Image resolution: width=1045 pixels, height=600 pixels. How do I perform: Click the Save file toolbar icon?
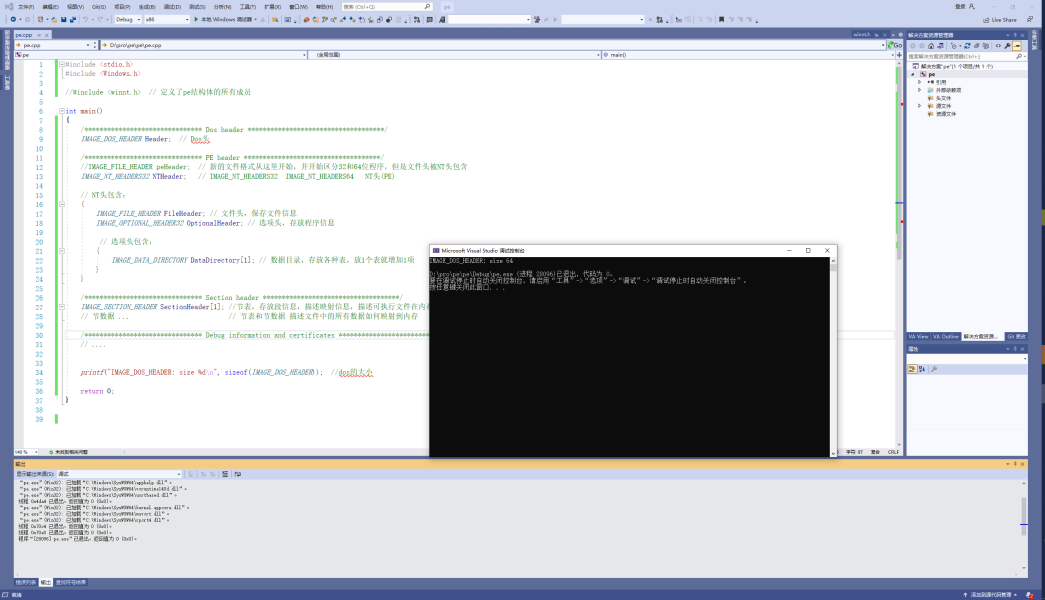(x=63, y=19)
